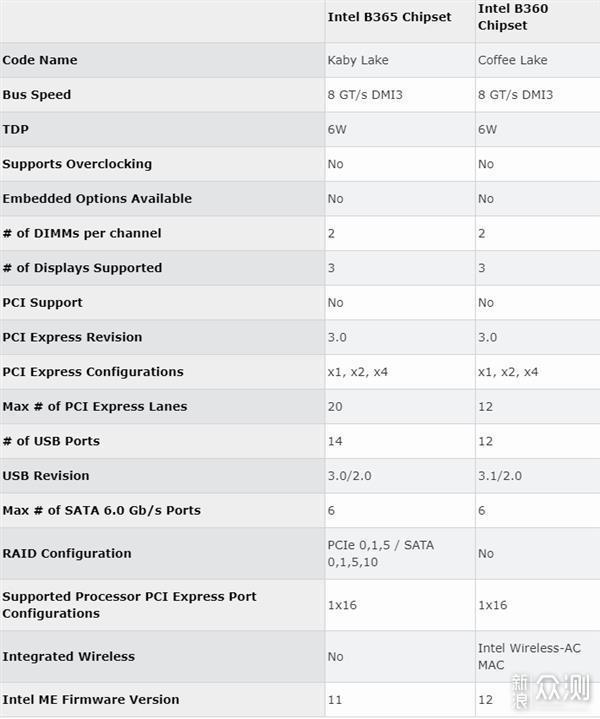This screenshot has width=600, height=719.
Task: Select the Code Name row label
Action: (40, 60)
